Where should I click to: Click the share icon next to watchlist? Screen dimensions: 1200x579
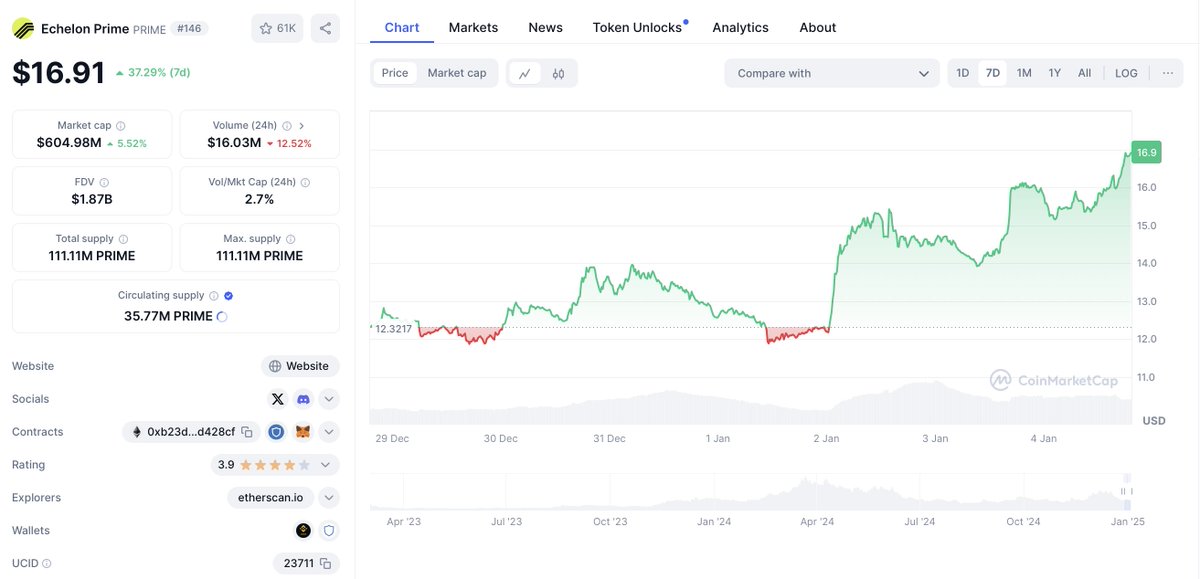pyautogui.click(x=325, y=28)
